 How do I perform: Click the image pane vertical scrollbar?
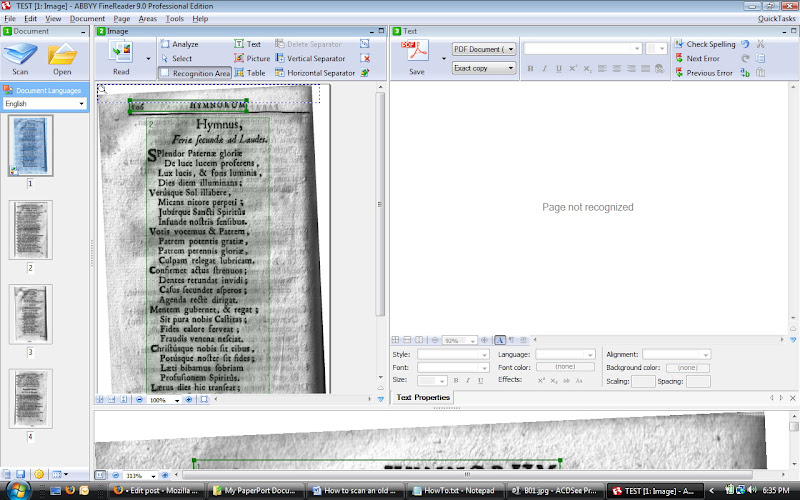point(380,205)
